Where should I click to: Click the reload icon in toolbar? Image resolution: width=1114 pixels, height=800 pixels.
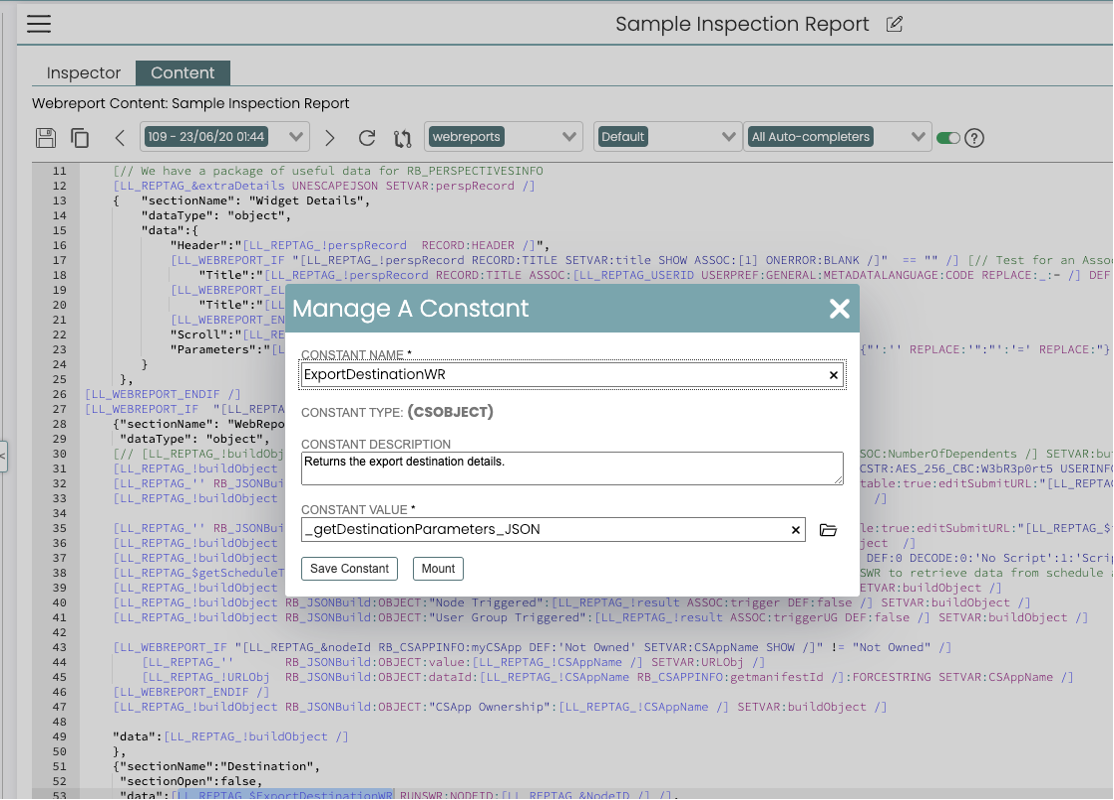[367, 138]
